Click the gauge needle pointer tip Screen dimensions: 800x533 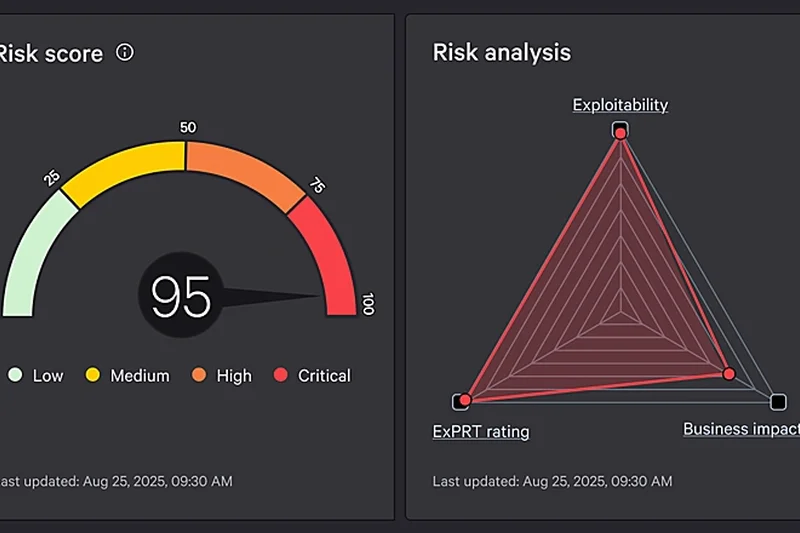[x=318, y=296]
